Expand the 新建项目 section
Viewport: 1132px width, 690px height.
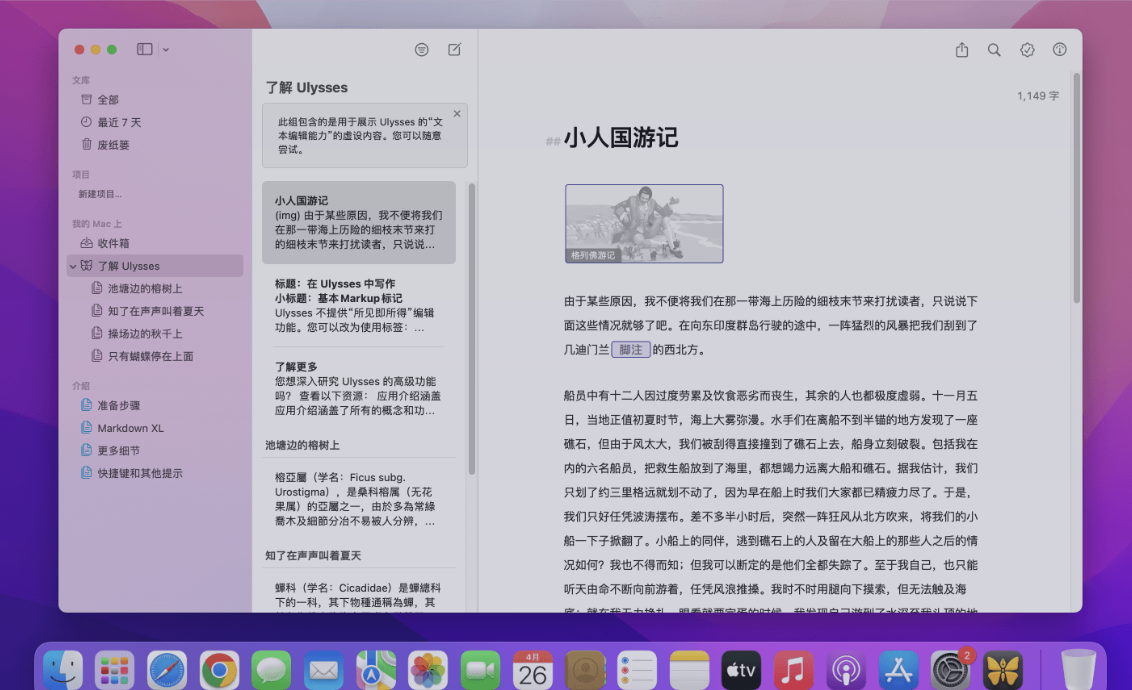(98, 195)
